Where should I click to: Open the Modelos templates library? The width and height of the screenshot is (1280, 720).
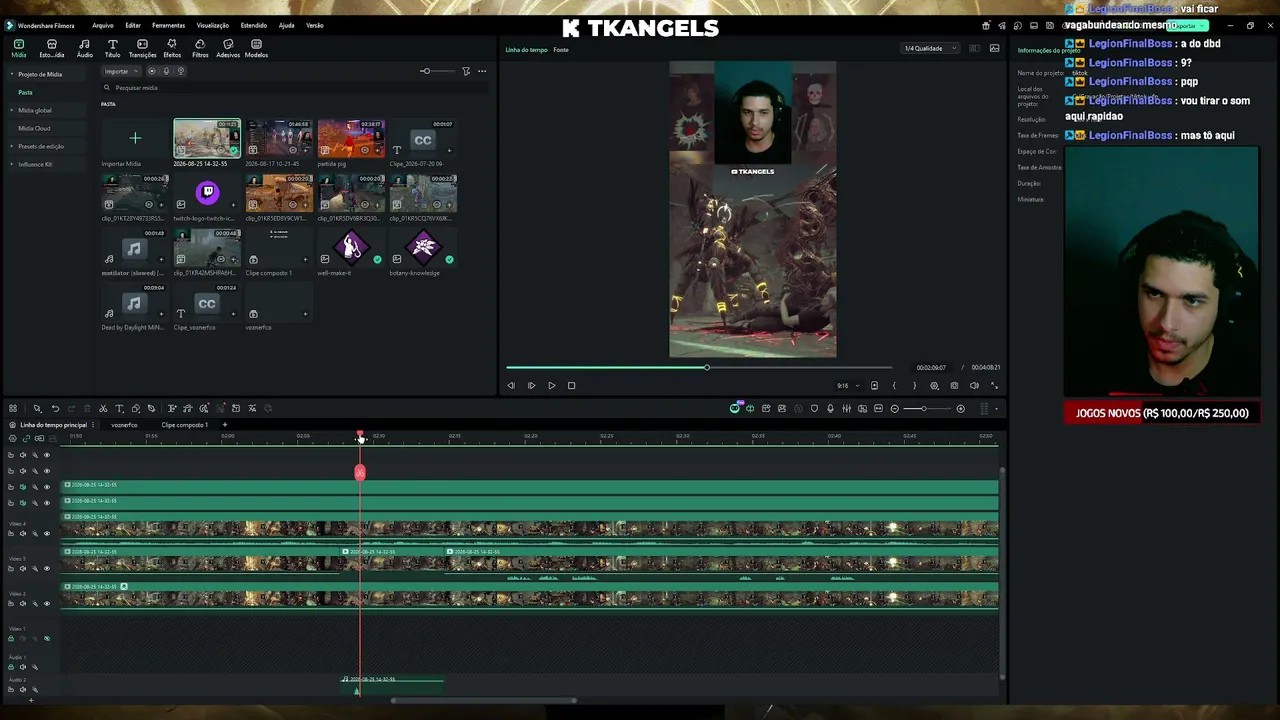tap(256, 48)
